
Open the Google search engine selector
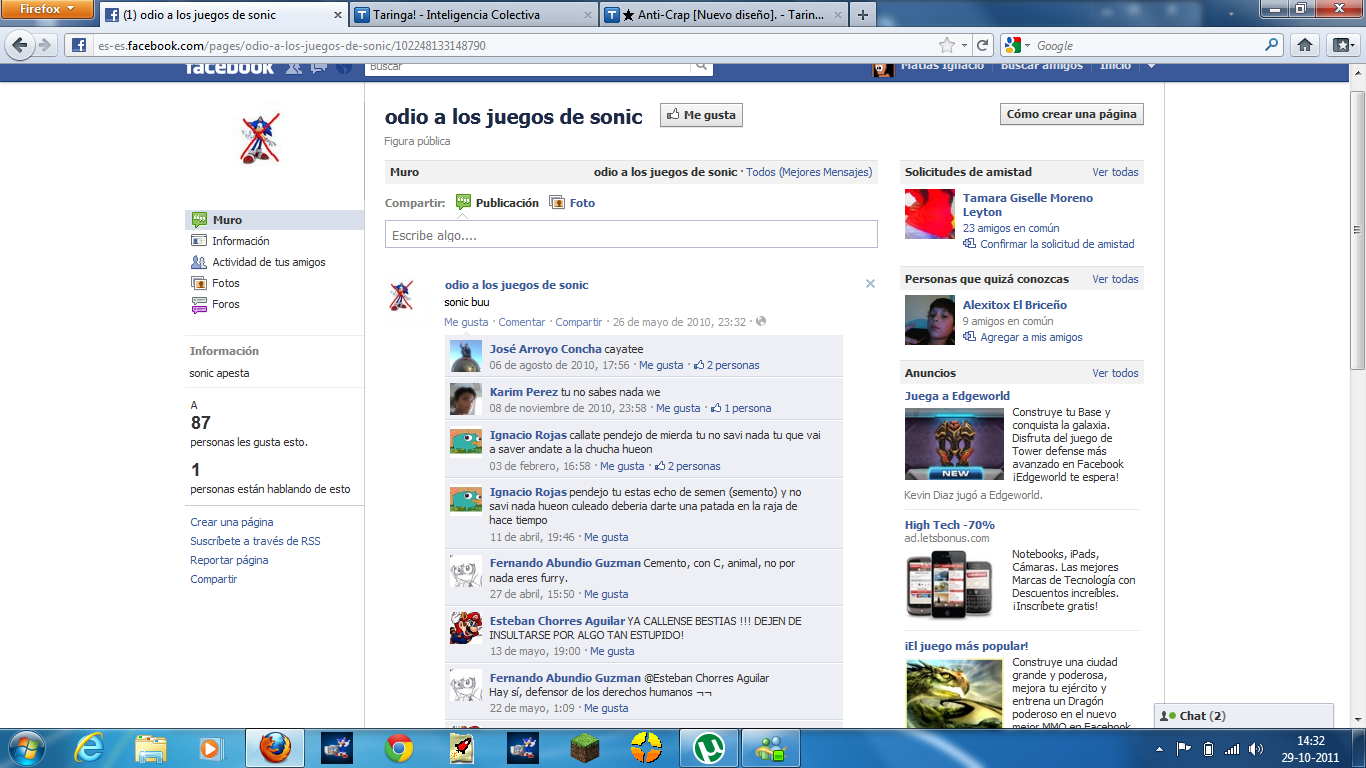point(1018,45)
